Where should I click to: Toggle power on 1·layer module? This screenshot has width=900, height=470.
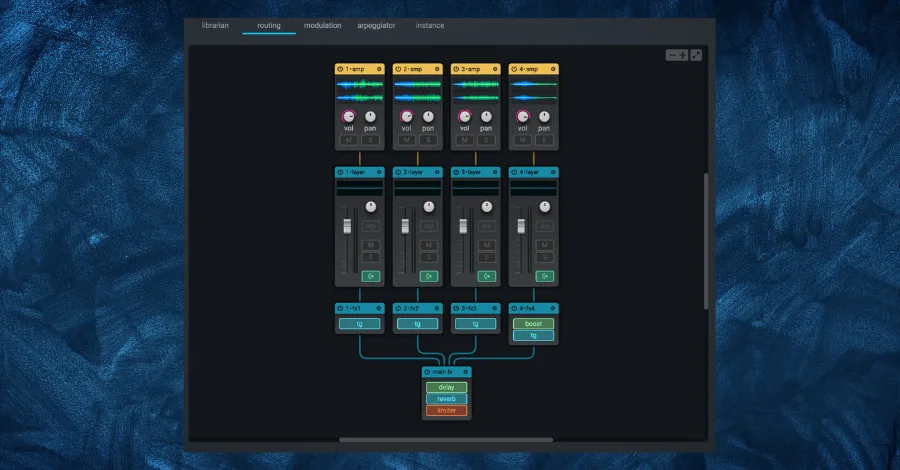[340, 172]
